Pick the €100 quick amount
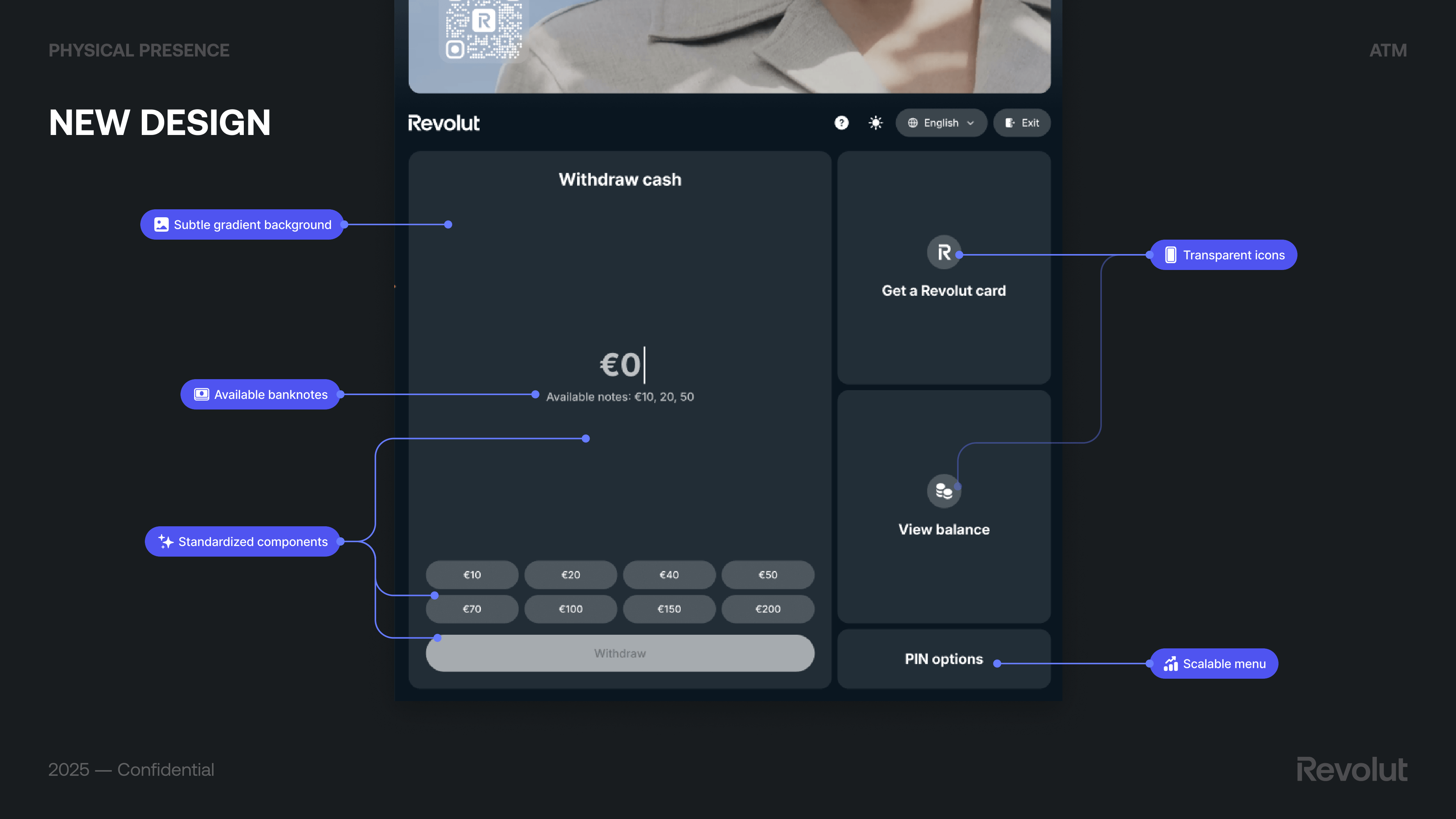 pos(570,609)
